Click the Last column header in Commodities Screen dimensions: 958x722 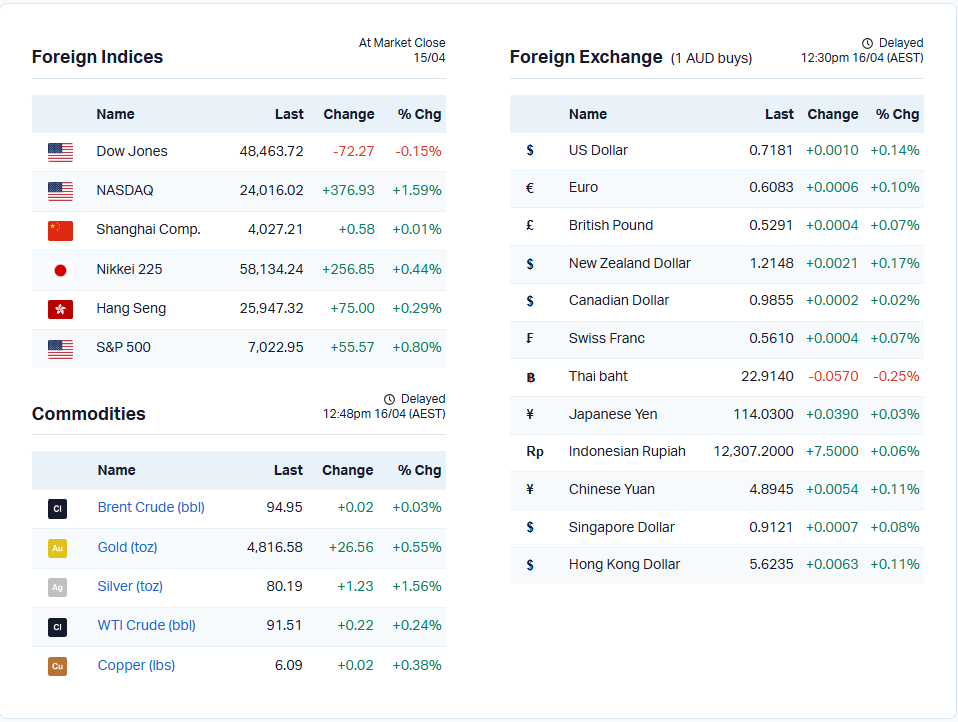click(x=288, y=470)
